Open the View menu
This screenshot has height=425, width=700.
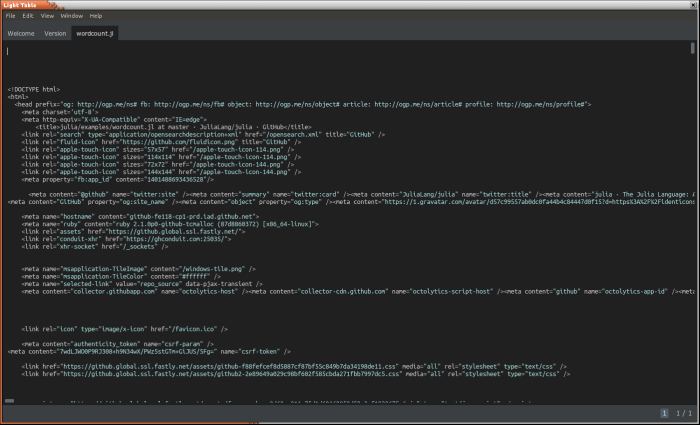click(47, 16)
